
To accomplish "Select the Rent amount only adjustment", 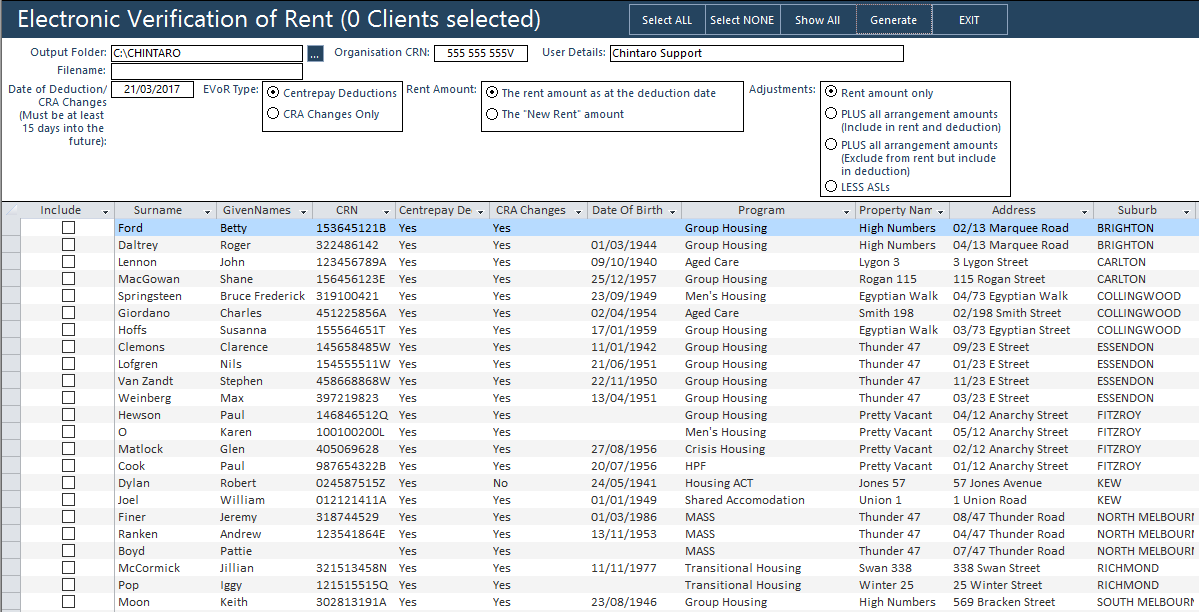I will tap(831, 91).
